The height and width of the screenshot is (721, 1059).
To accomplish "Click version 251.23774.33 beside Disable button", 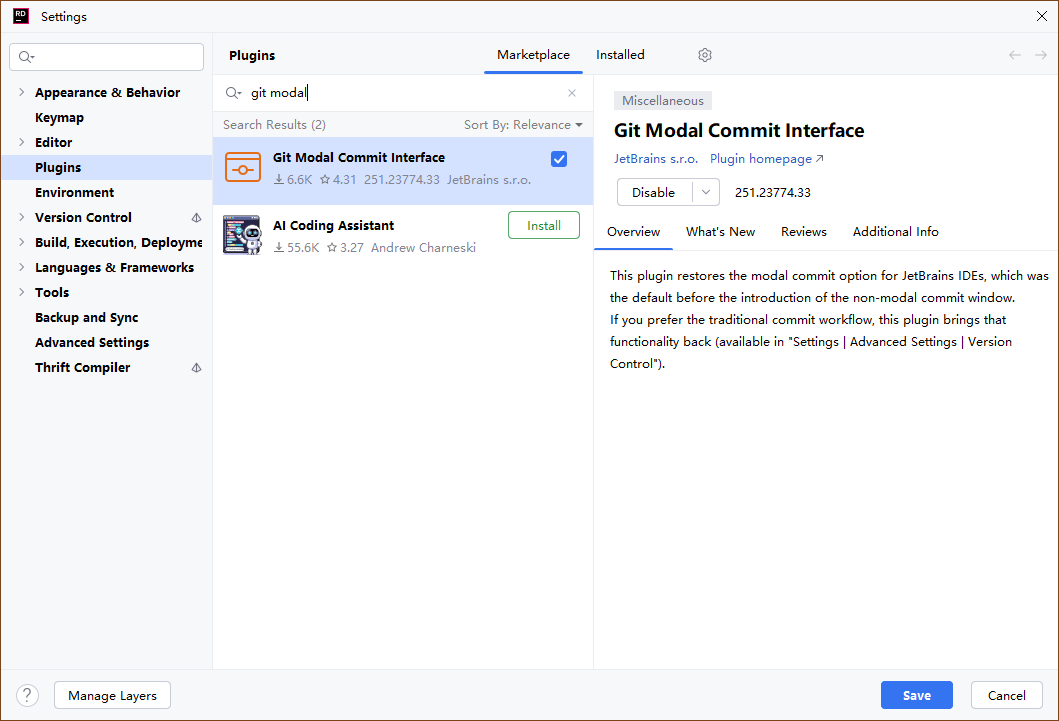I will [x=773, y=192].
